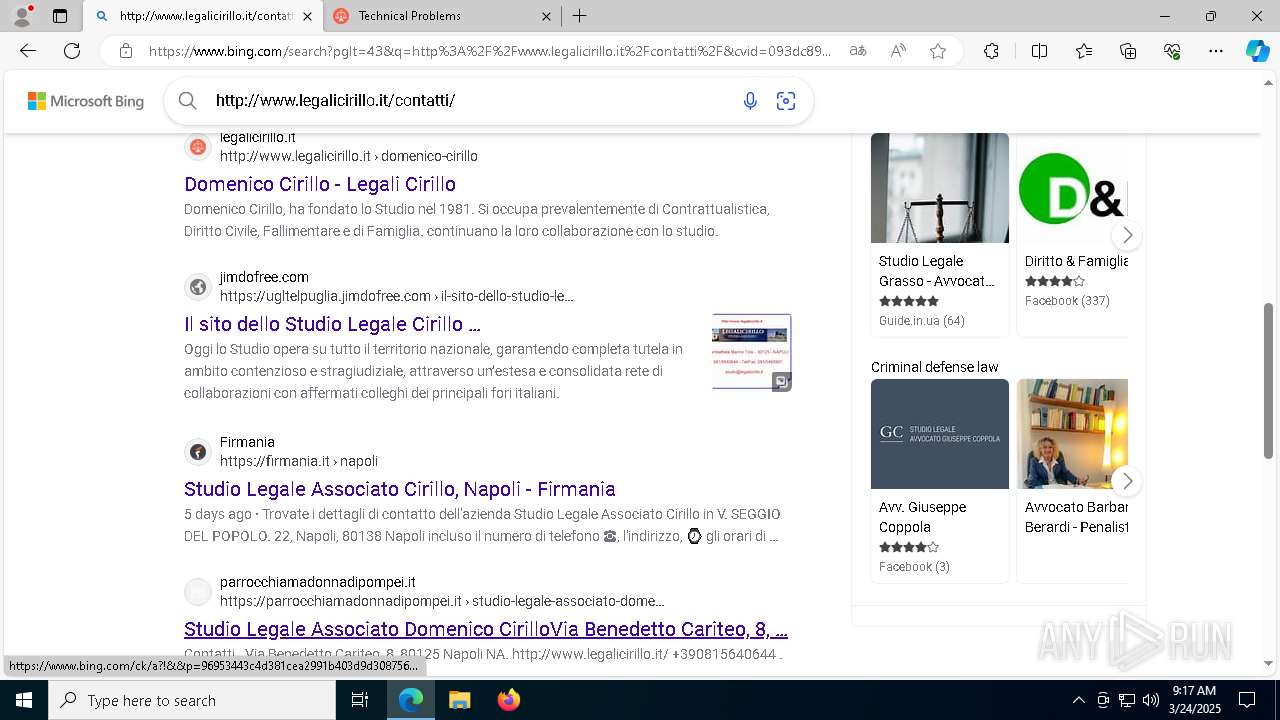Viewport: 1280px width, 720px height.
Task: Close the legalicirillo.it contatti tab
Action: click(x=307, y=16)
